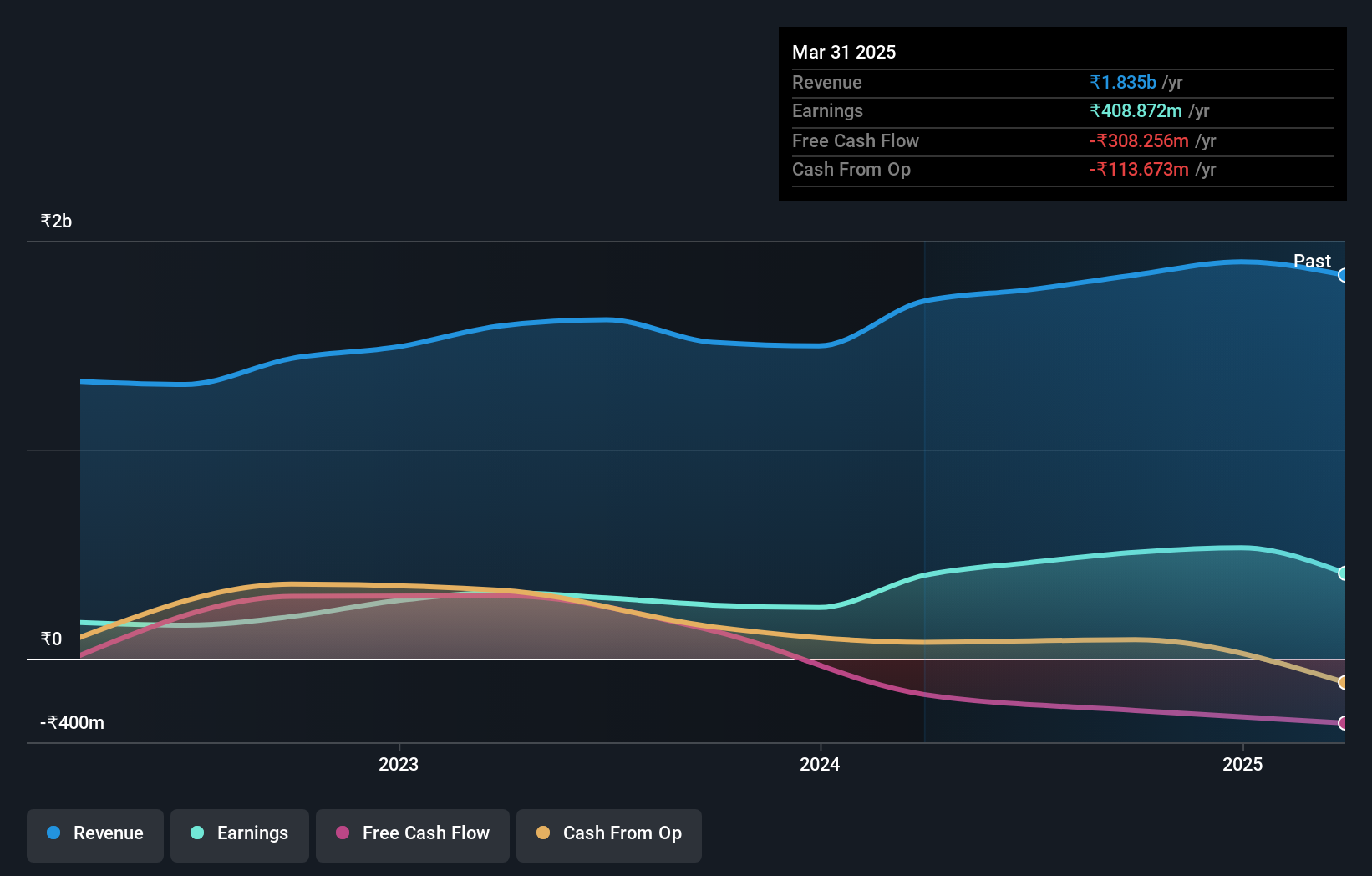This screenshot has width=1372, height=876.
Task: Expand the Past section label
Action: (1312, 262)
